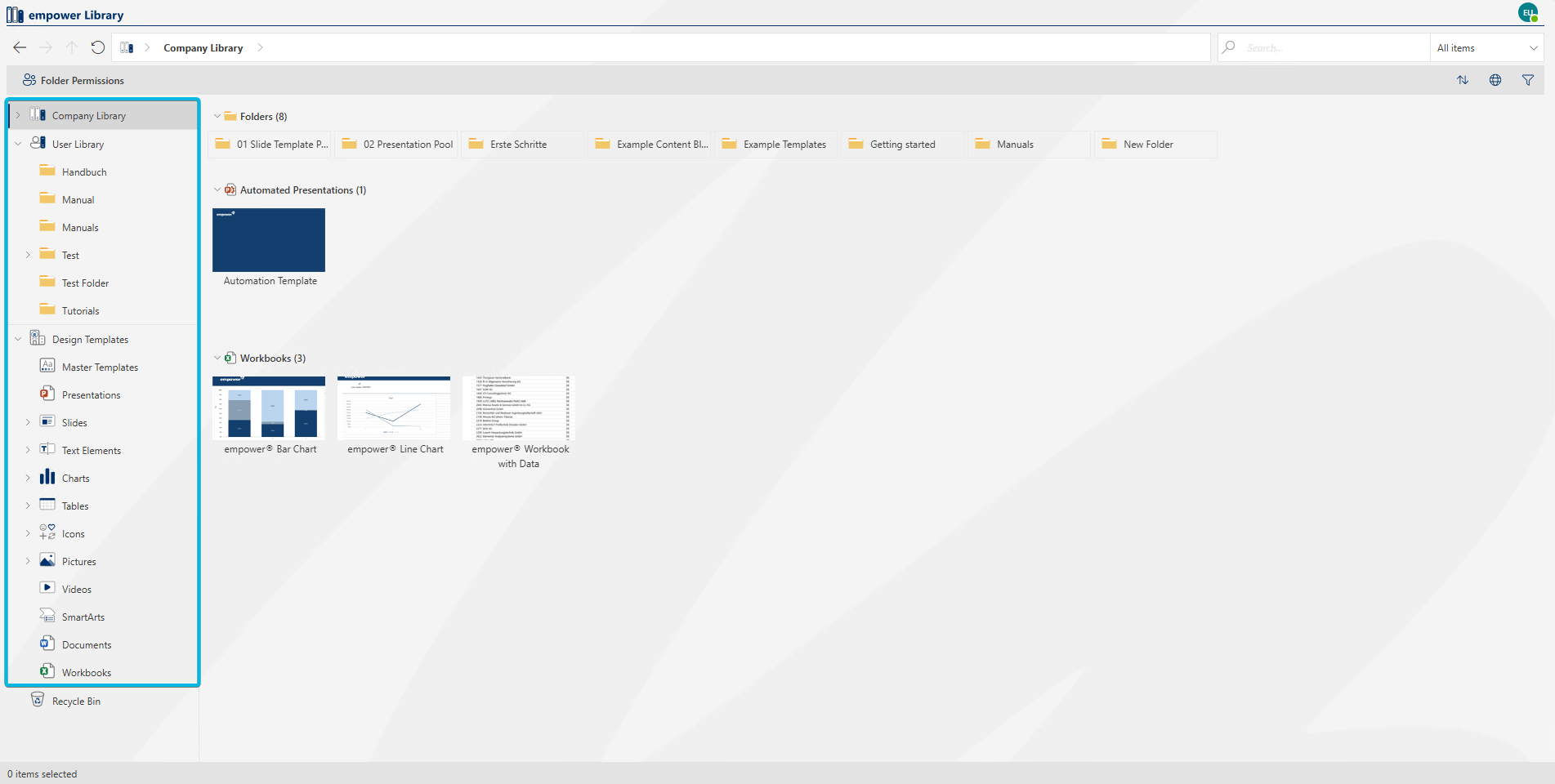Select empower Workbook with Data thumbnail
The width and height of the screenshot is (1555, 784).
tap(519, 408)
